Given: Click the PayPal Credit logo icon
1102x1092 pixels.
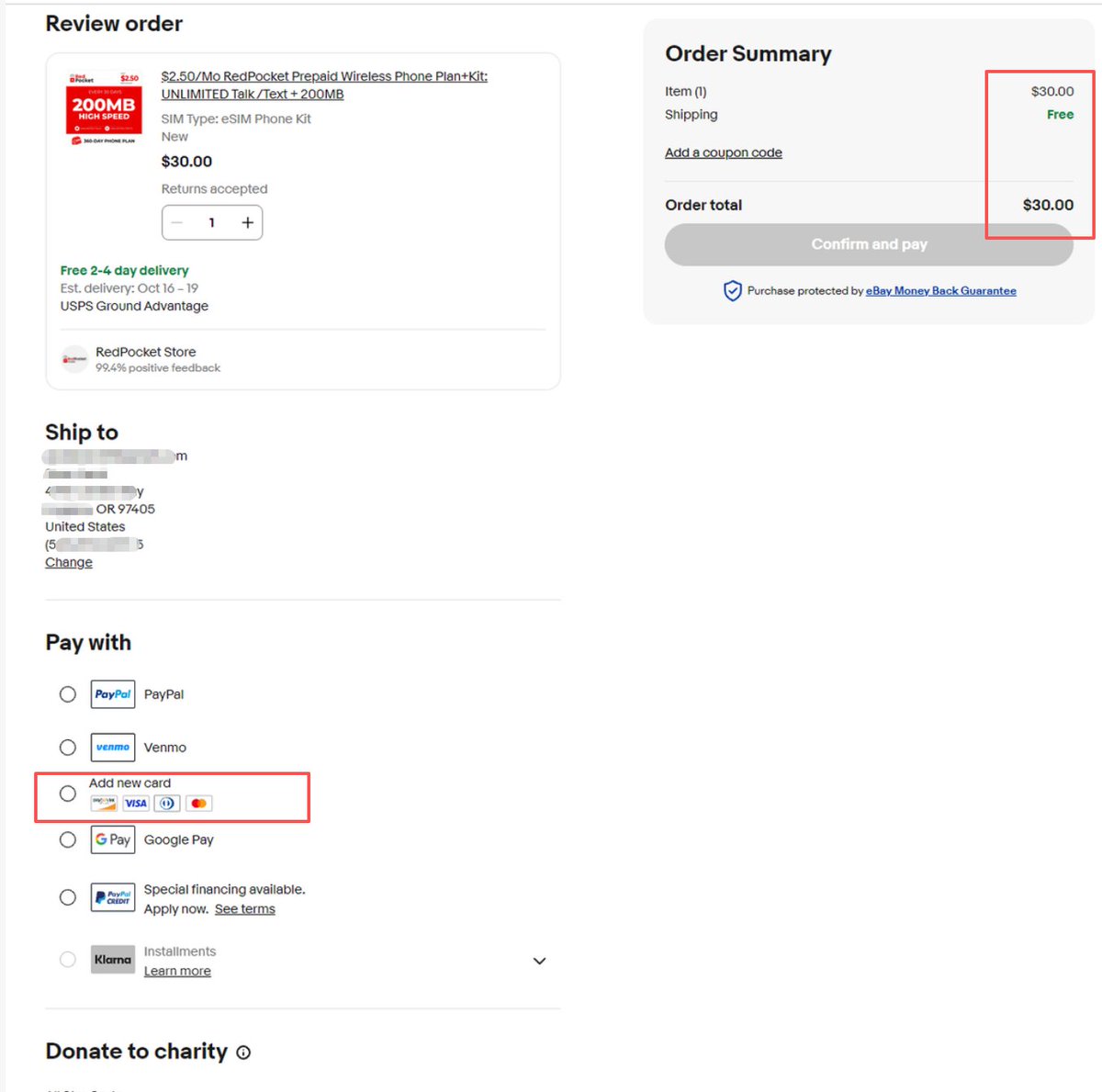Looking at the screenshot, I should 113,897.
